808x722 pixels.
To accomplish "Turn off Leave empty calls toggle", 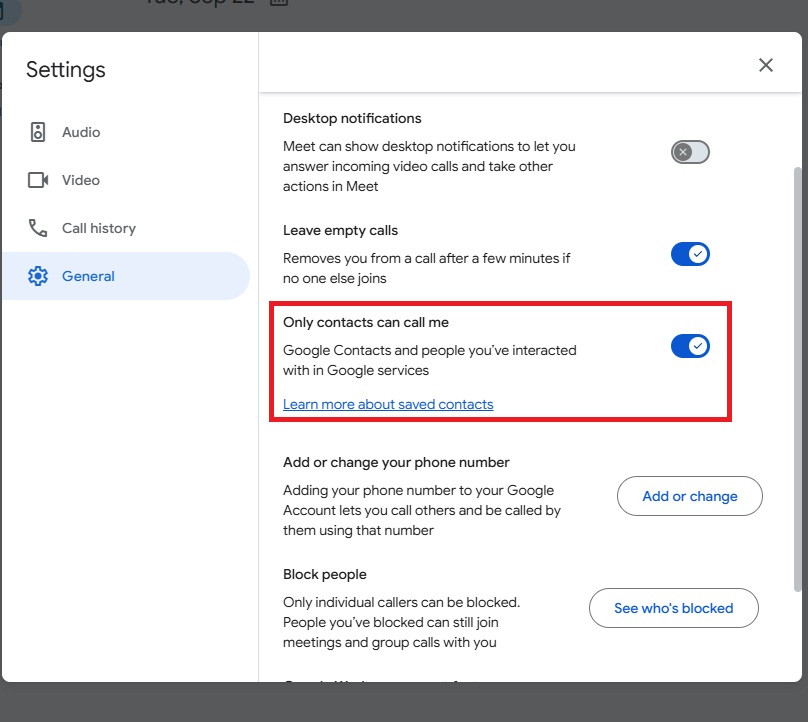I will (690, 254).
